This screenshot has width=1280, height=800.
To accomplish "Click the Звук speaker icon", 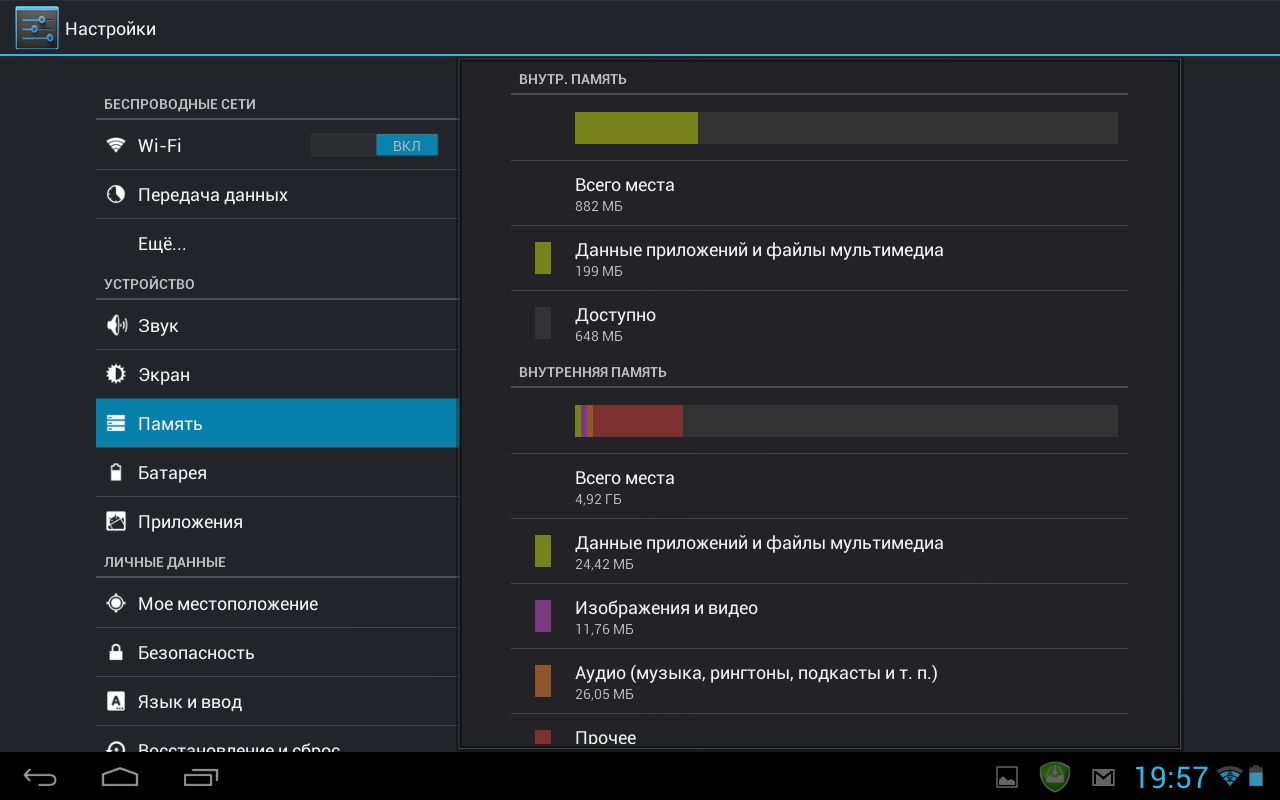I will click(x=117, y=326).
